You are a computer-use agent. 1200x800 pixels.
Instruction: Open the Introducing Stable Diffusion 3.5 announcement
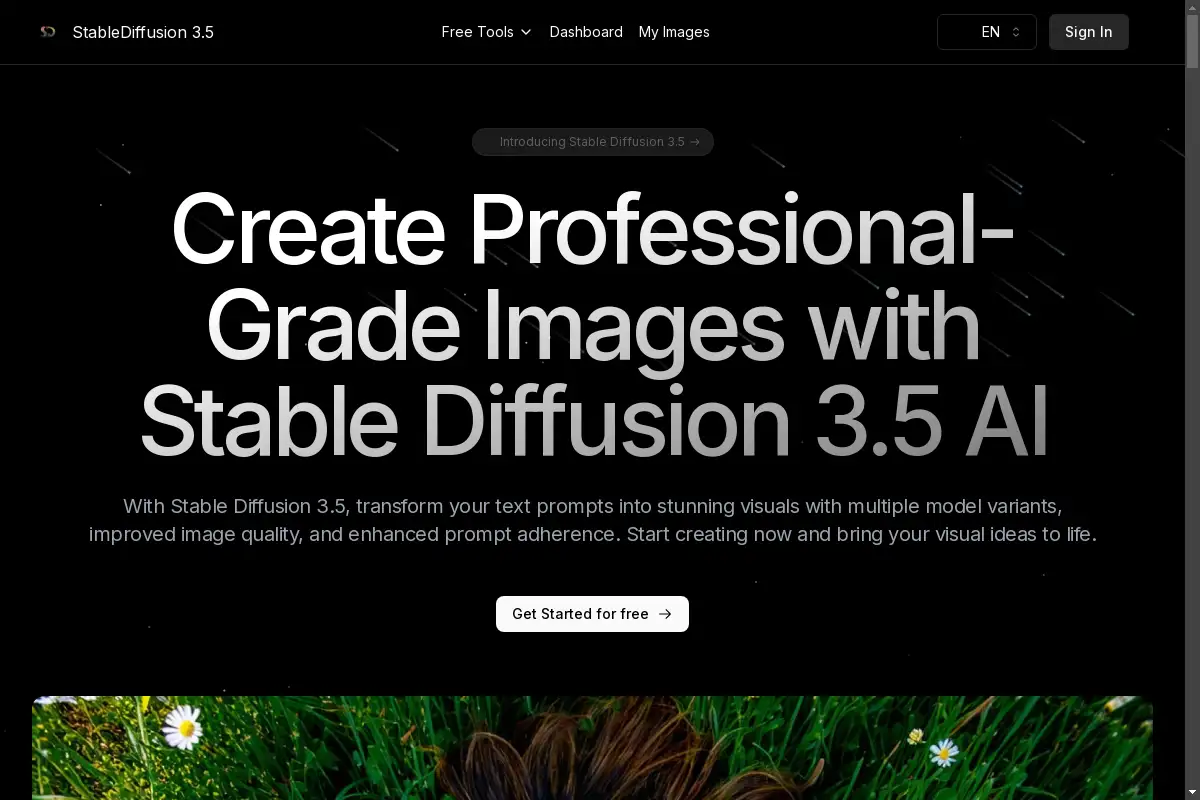point(592,142)
